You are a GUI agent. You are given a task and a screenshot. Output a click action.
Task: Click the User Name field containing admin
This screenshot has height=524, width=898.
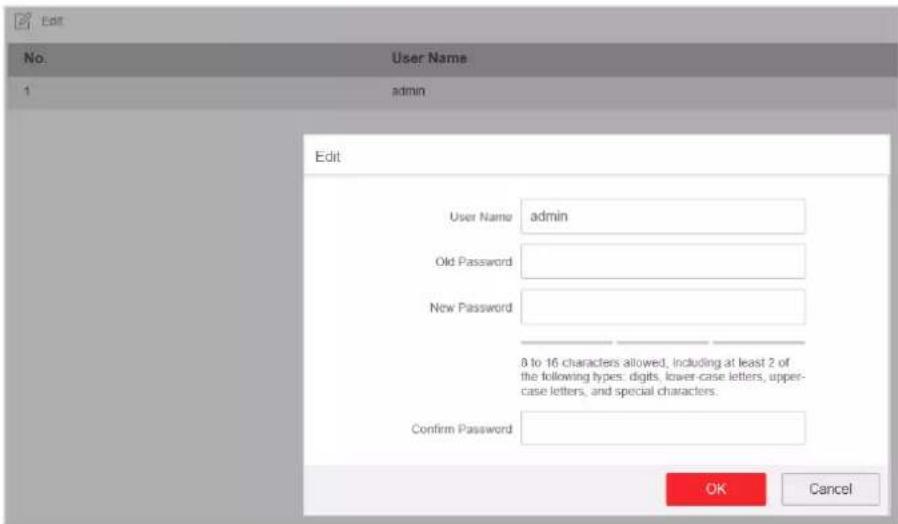coord(663,216)
